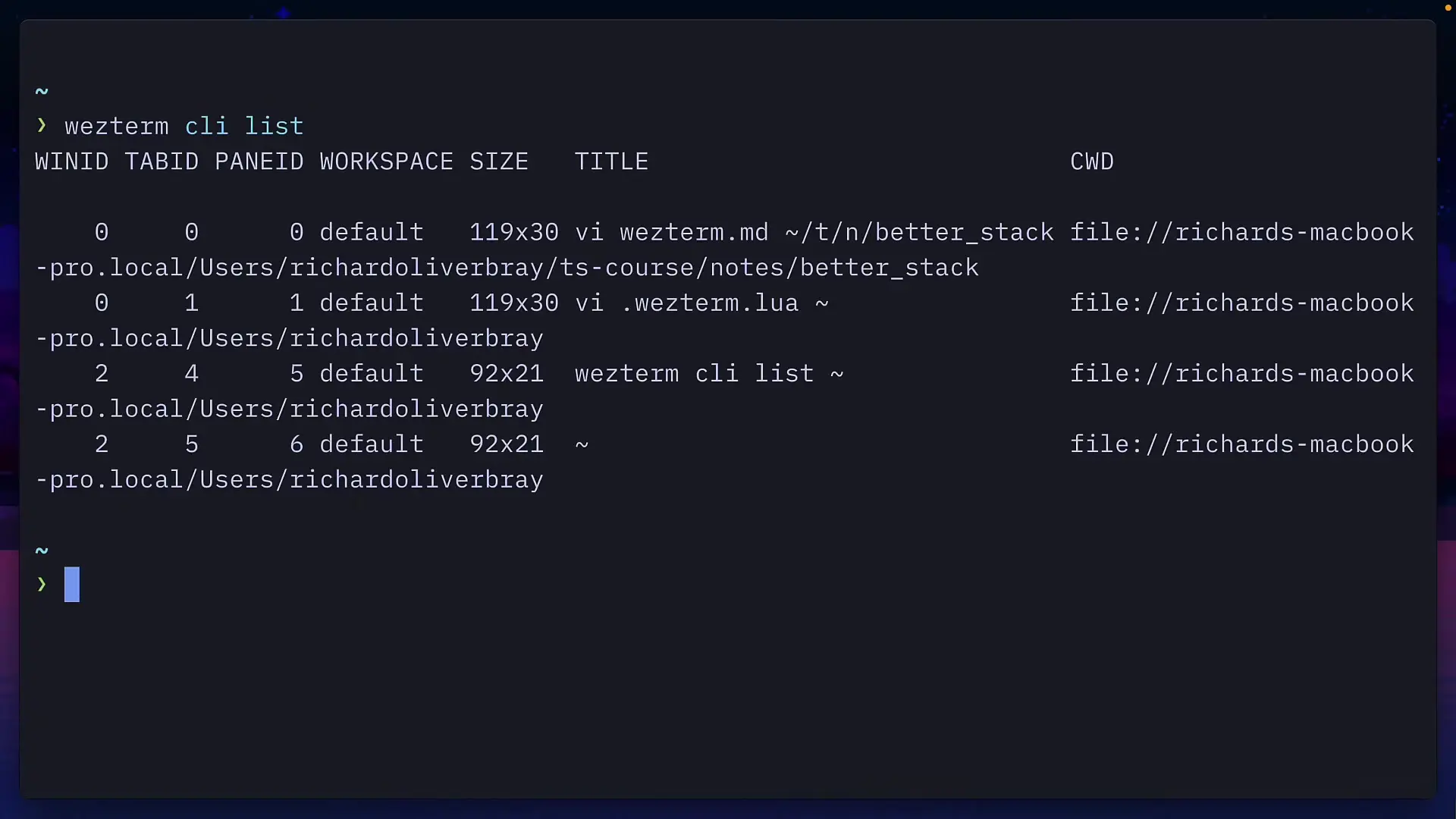Click the orange dot in the top-right corner
The height and width of the screenshot is (819, 1456).
pos(1448,8)
